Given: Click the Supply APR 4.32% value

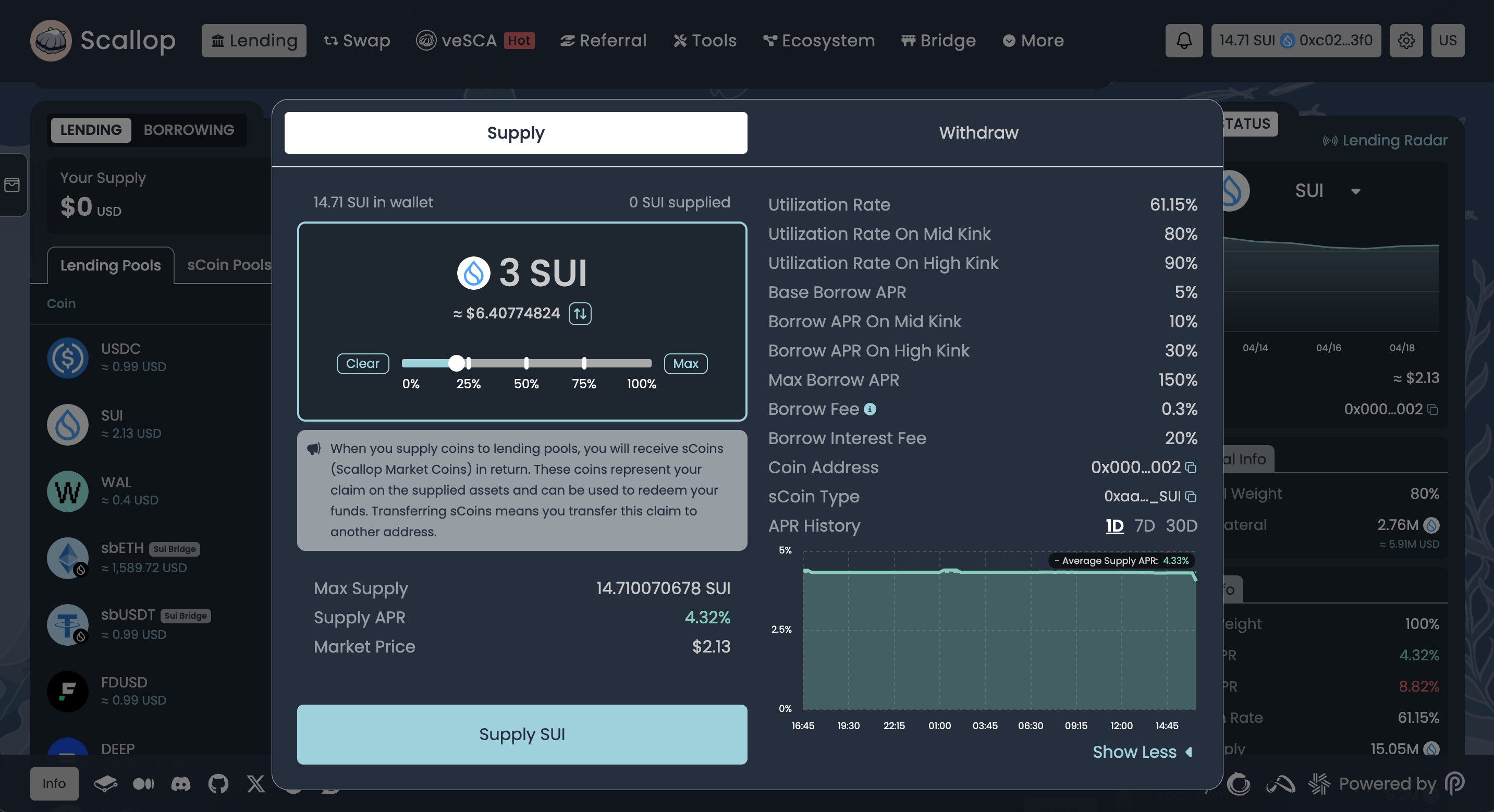Looking at the screenshot, I should point(707,618).
